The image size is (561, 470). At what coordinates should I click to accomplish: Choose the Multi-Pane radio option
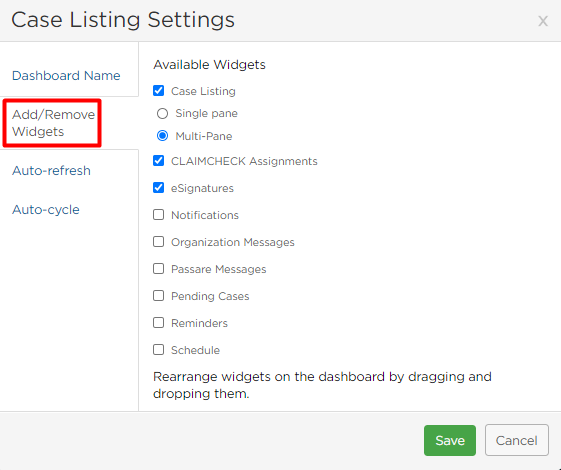pos(162,136)
